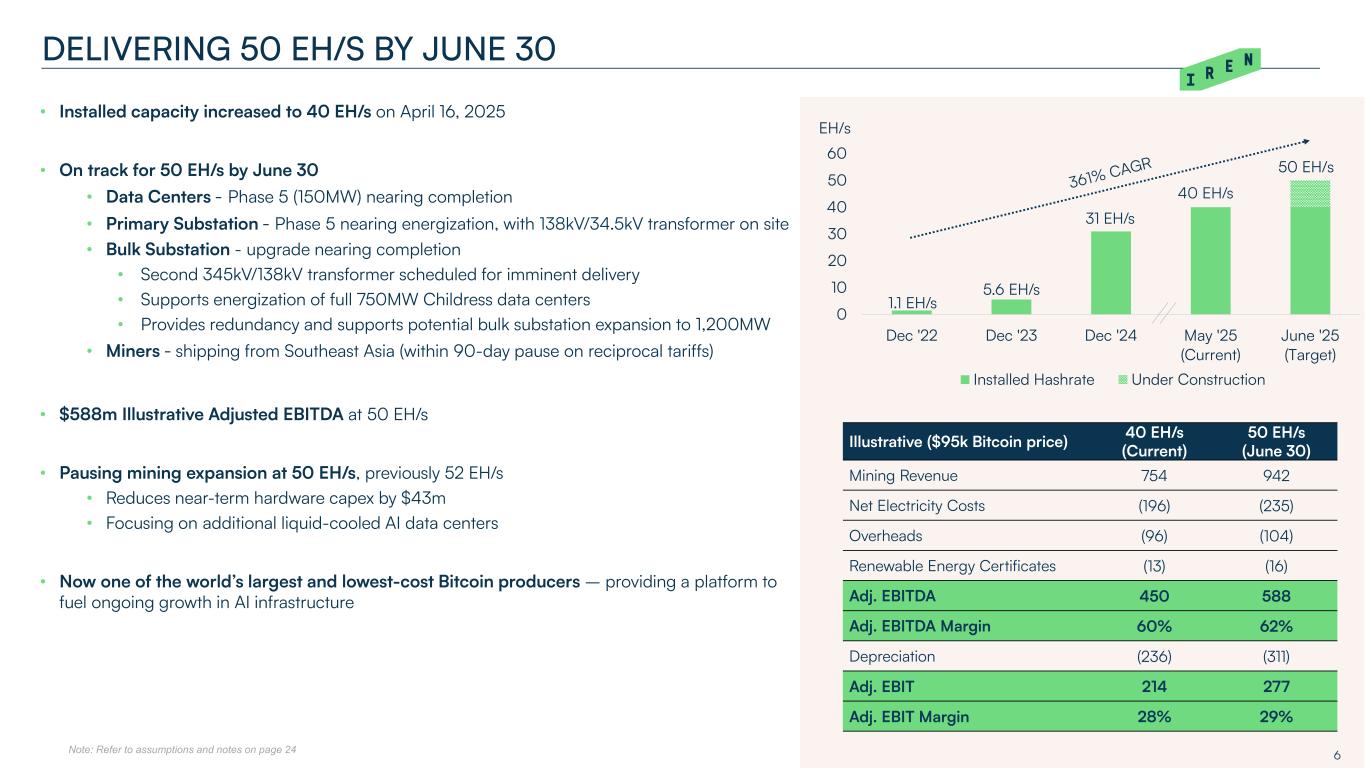Select the Adj. EBIT Margin row label
The height and width of the screenshot is (768, 1365).
click(908, 716)
